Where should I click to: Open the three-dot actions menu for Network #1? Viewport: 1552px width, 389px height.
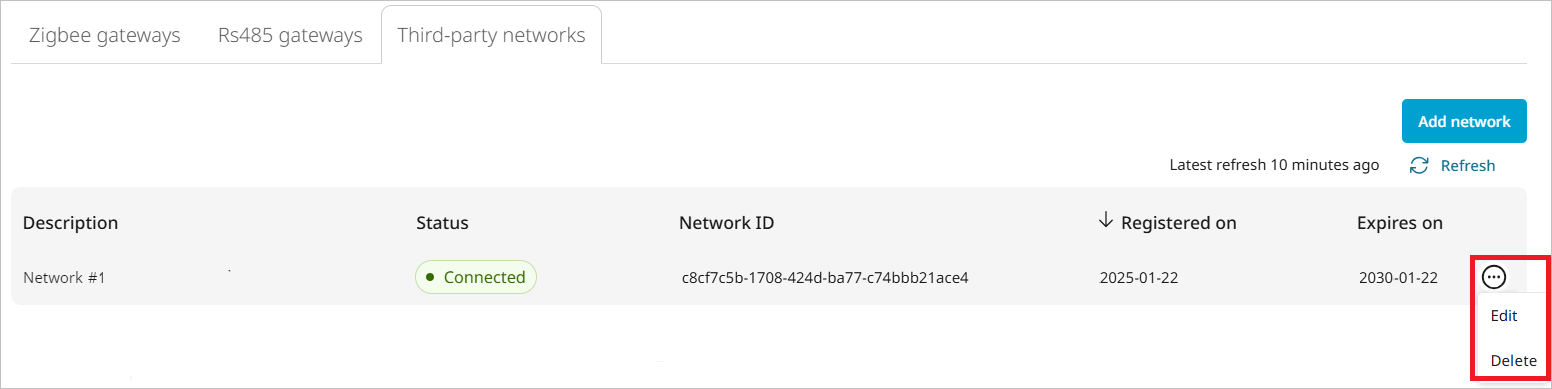pos(1494,277)
